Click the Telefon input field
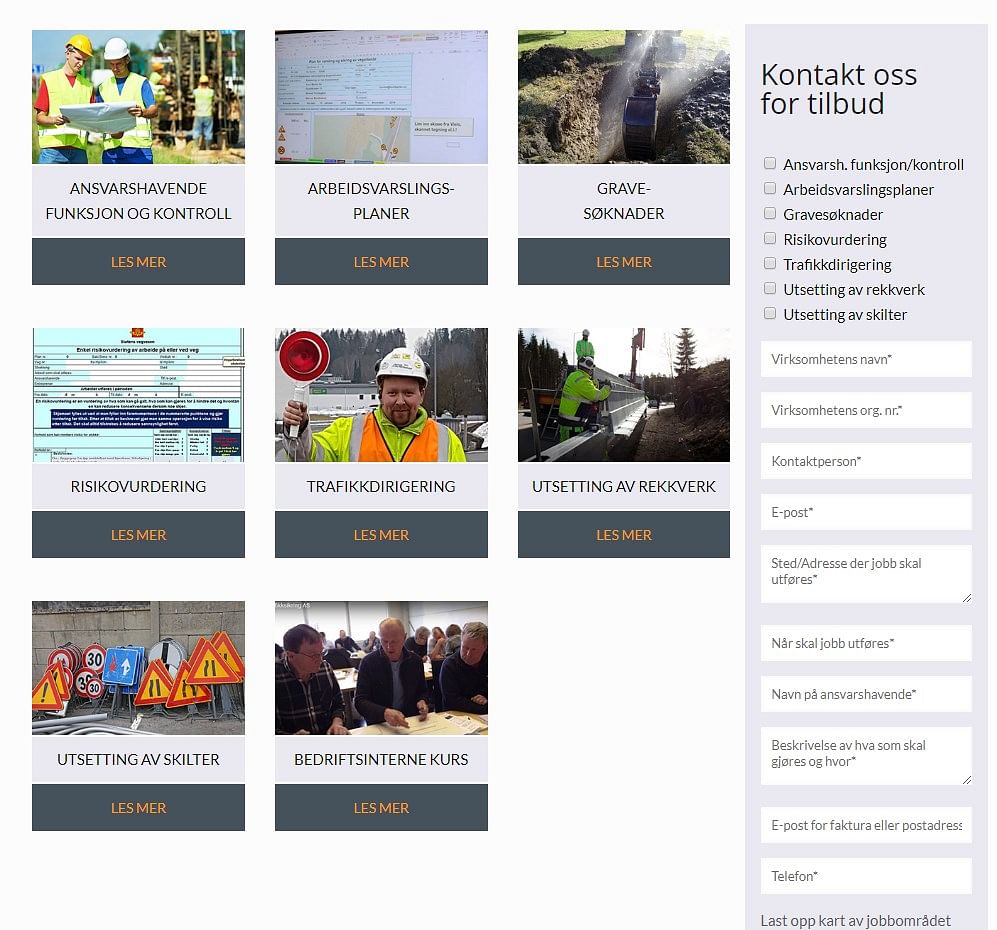Viewport: 997px width, 930px height. tap(866, 876)
